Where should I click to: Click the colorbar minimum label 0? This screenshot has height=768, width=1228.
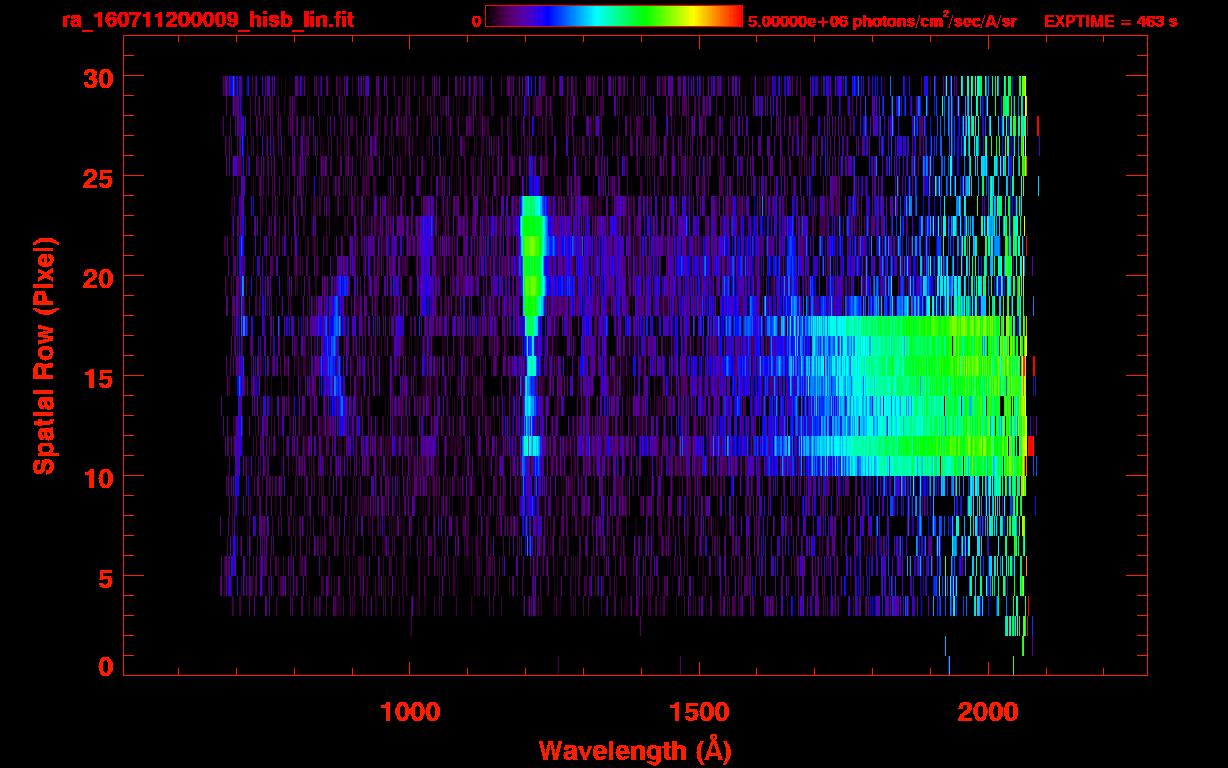coord(477,21)
